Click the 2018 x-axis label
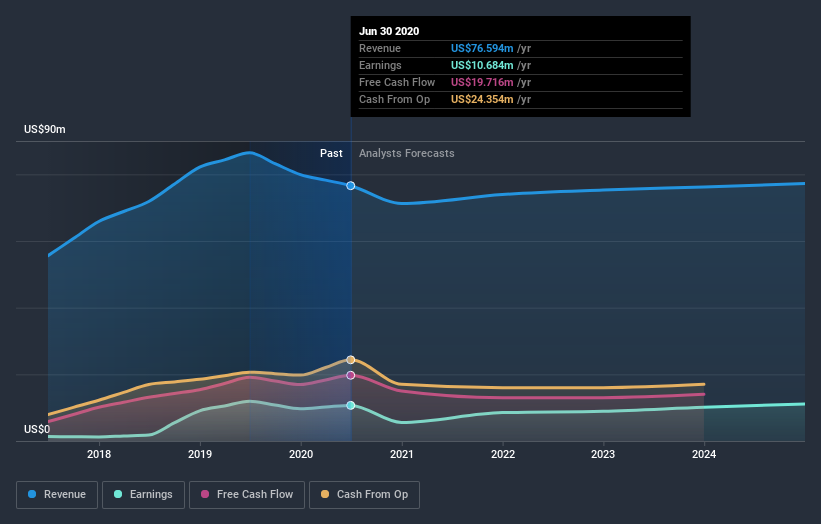821x524 pixels. click(99, 454)
